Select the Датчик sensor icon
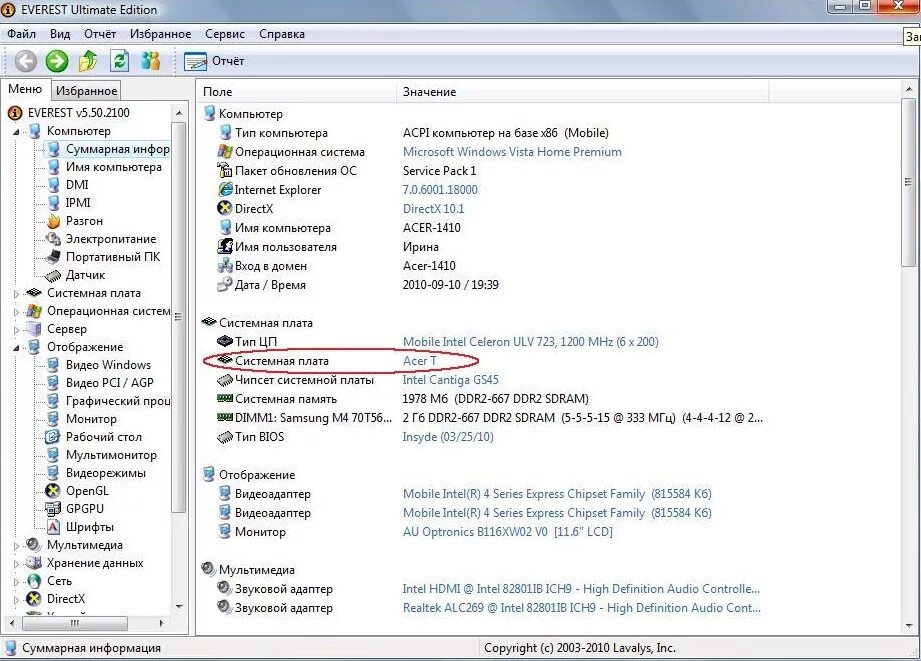The width and height of the screenshot is (921, 661). [53, 275]
